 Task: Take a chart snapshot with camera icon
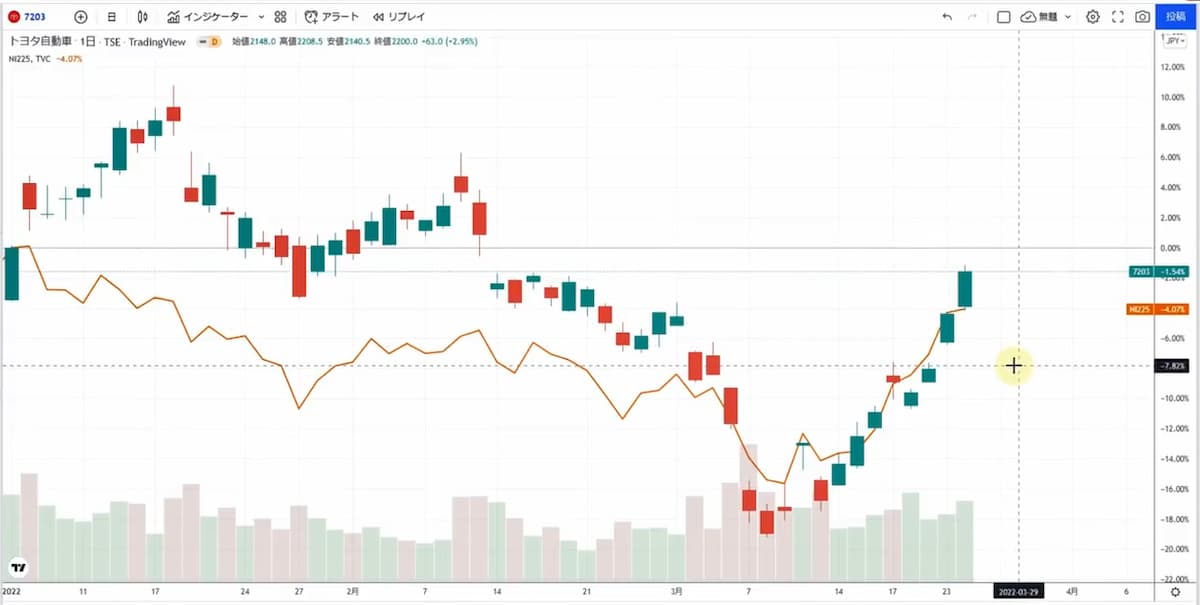tap(1143, 17)
